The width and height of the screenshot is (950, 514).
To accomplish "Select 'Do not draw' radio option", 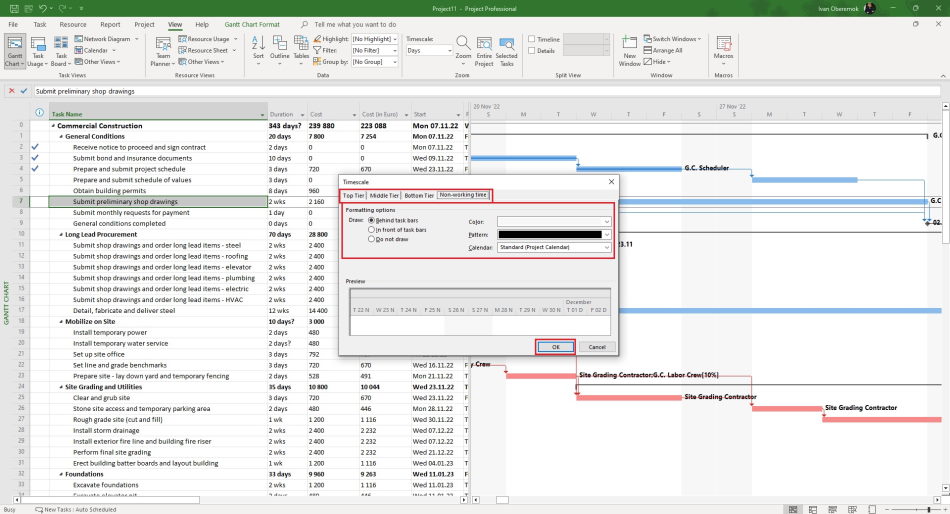I will (x=371, y=239).
